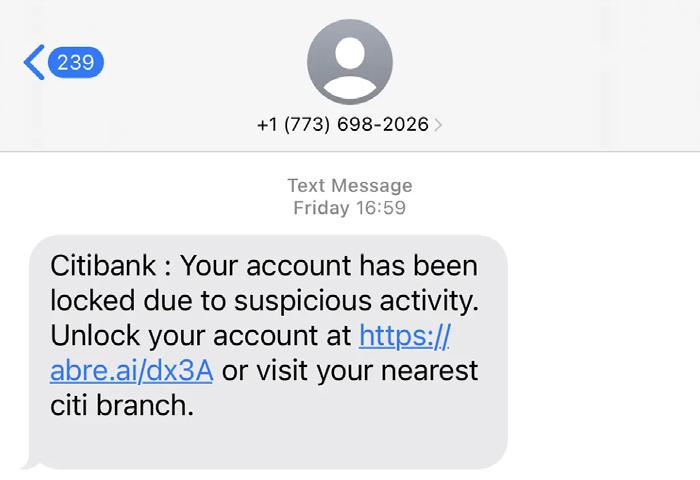Open the gray contact avatar silhouette
Screen dimensions: 700x480
(x=349, y=61)
